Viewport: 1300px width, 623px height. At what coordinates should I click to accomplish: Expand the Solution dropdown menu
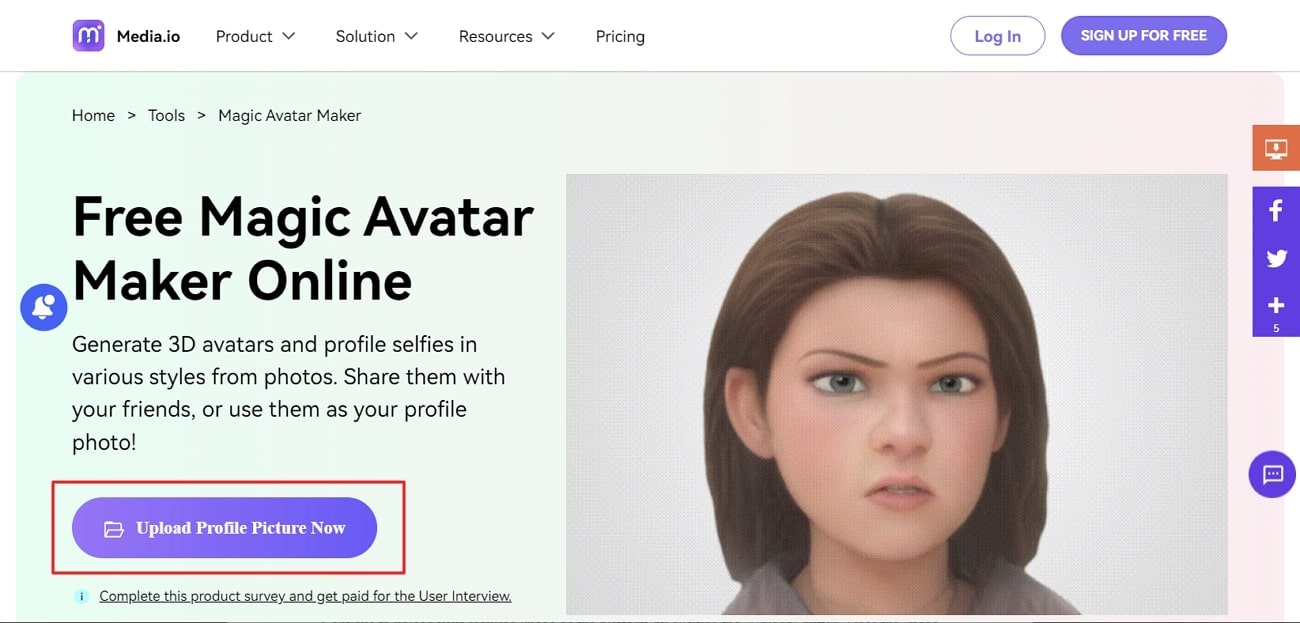(x=376, y=36)
